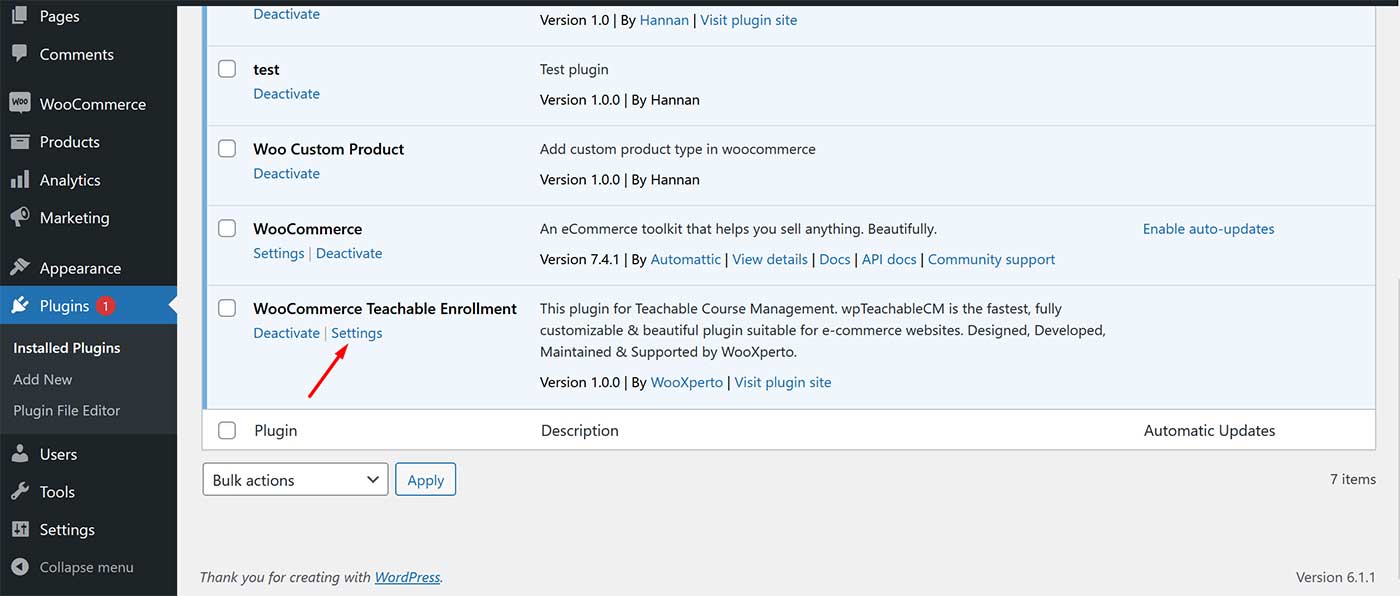Viewport: 1400px width, 596px height.
Task: Deactivate the WooCommerce plugin
Action: (x=349, y=254)
